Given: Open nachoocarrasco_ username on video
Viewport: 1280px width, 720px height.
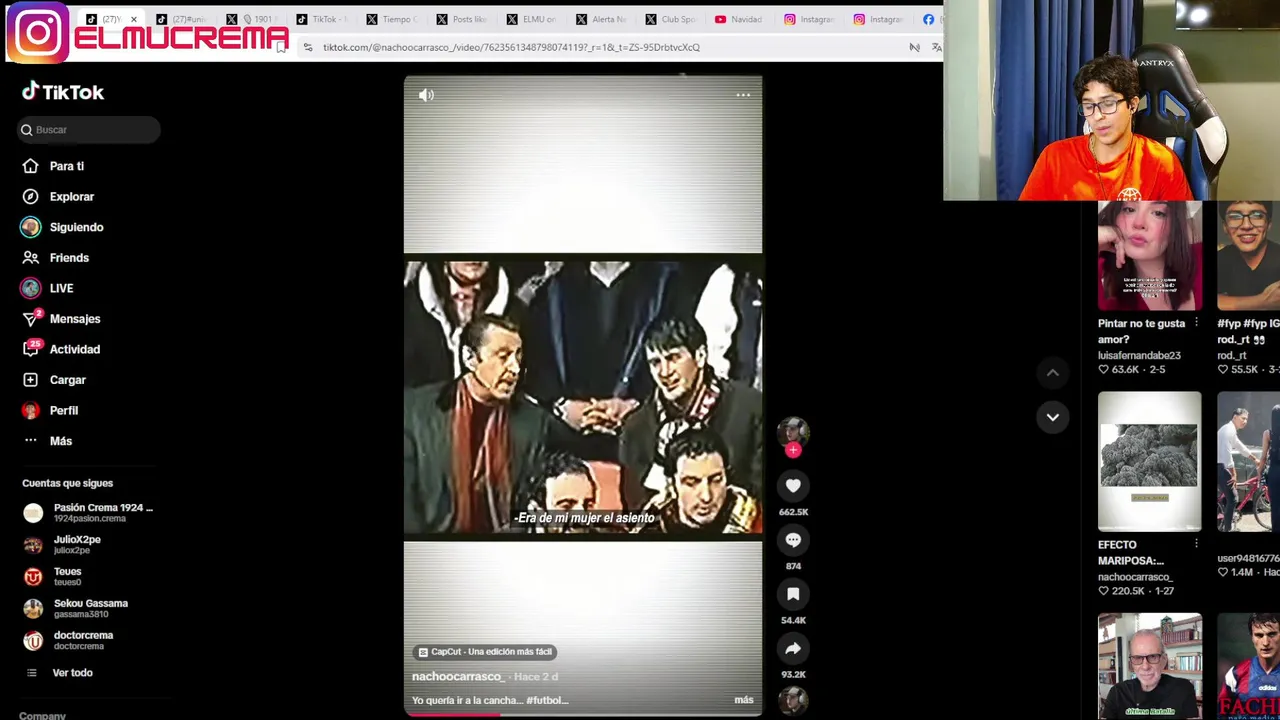Looking at the screenshot, I should pyautogui.click(x=458, y=677).
